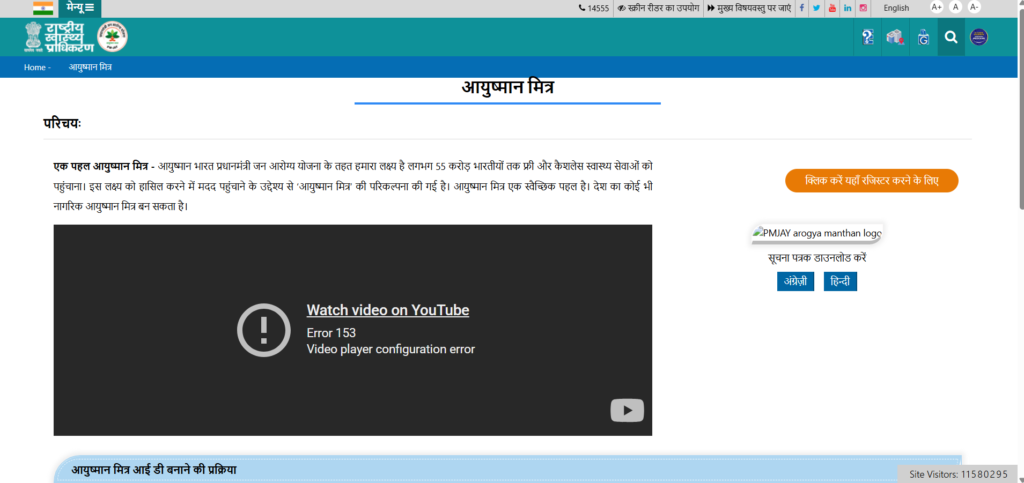Click the YouTube logo in video player
This screenshot has height=483, width=1024.
point(627,411)
